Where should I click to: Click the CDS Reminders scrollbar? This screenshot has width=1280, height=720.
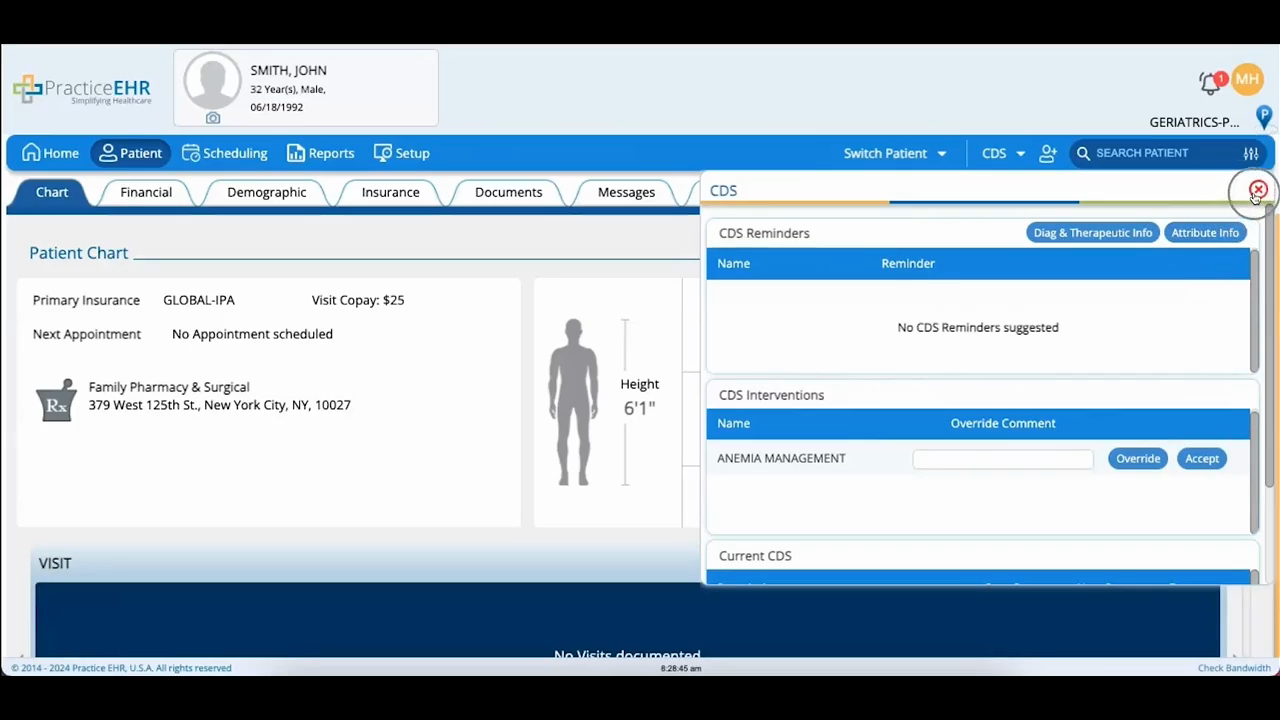point(1254,310)
